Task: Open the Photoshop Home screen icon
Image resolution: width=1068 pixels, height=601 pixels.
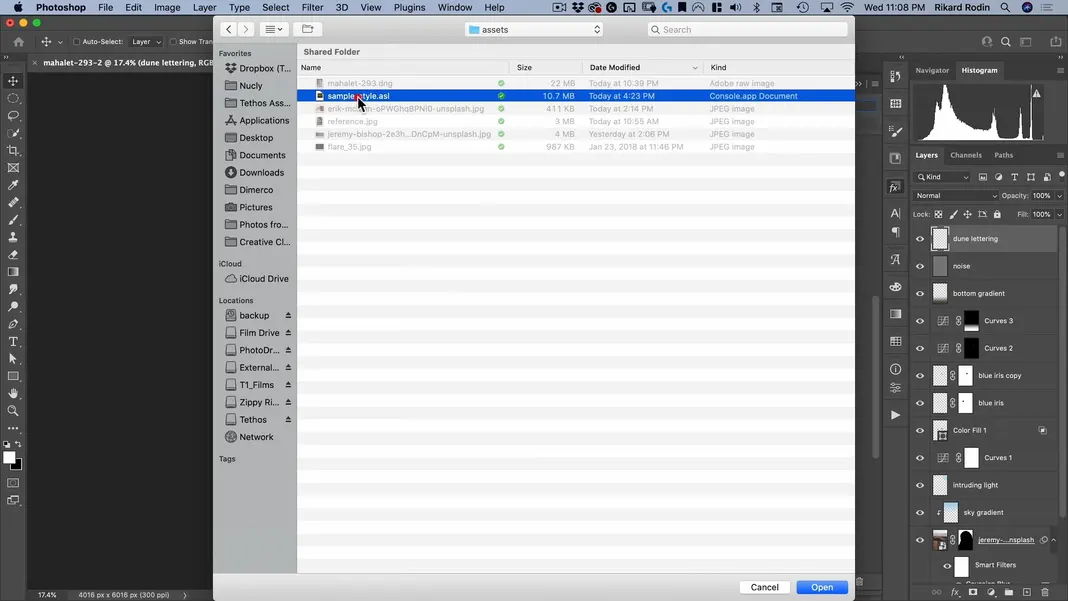Action: [x=18, y=42]
